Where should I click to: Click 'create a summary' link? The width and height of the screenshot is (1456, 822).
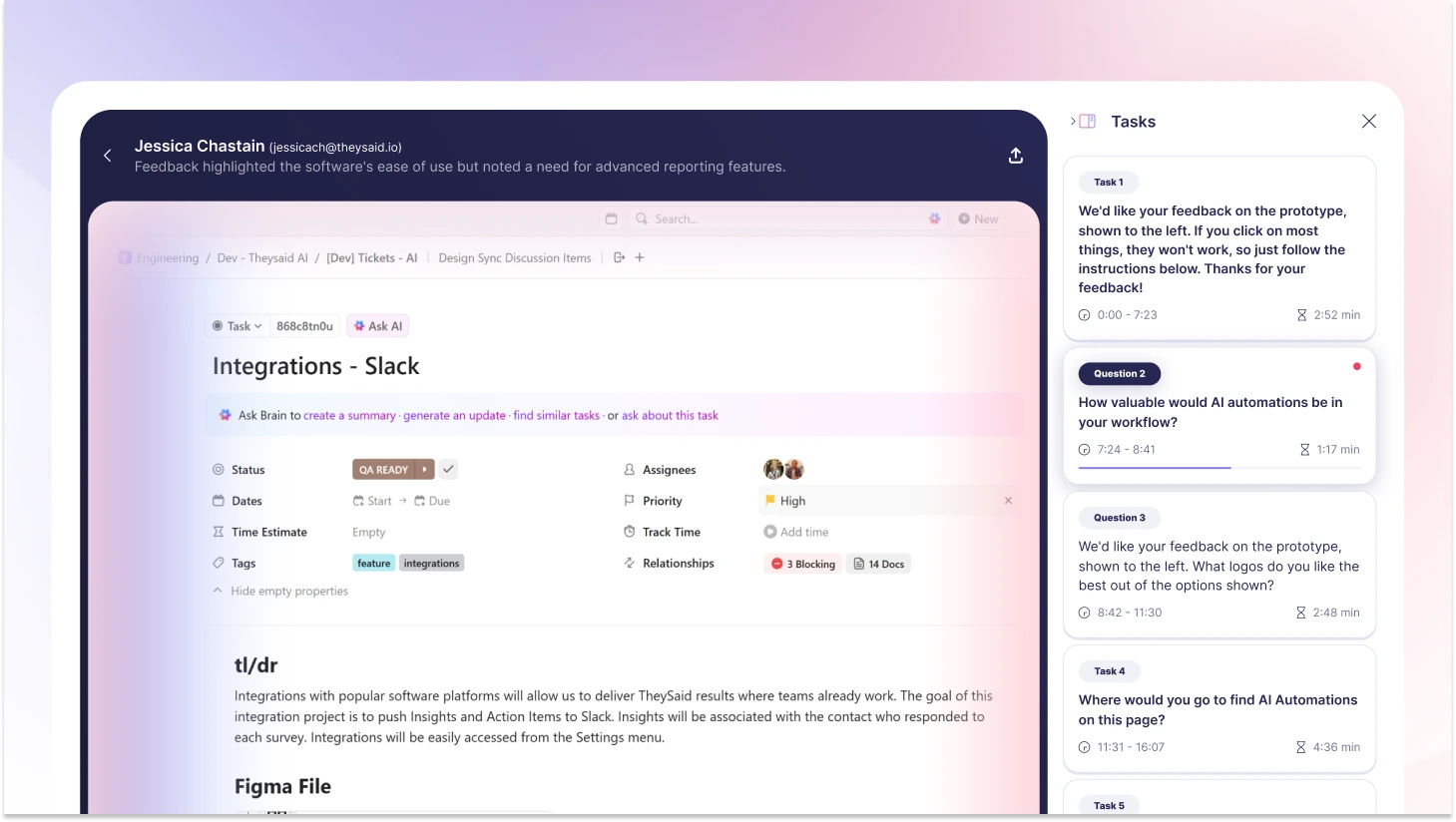[349, 415]
